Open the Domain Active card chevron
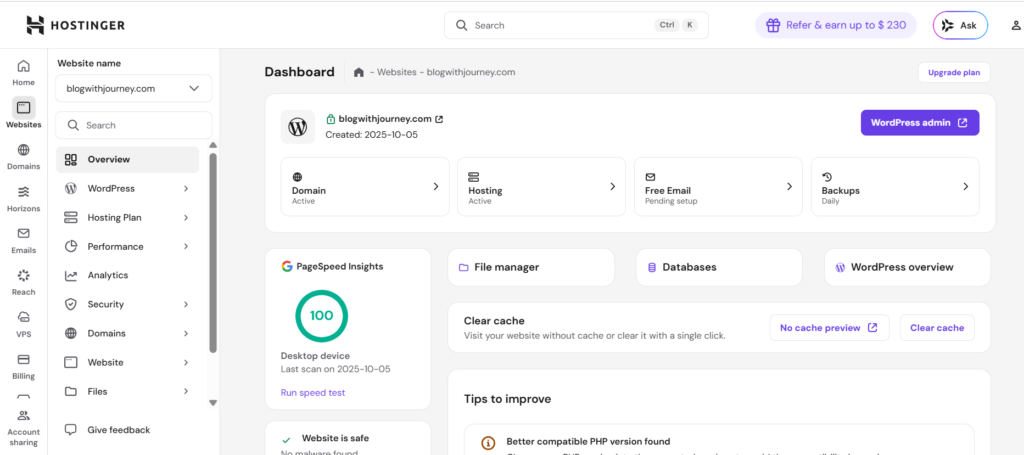The height and width of the screenshot is (455, 1024). pos(436,187)
